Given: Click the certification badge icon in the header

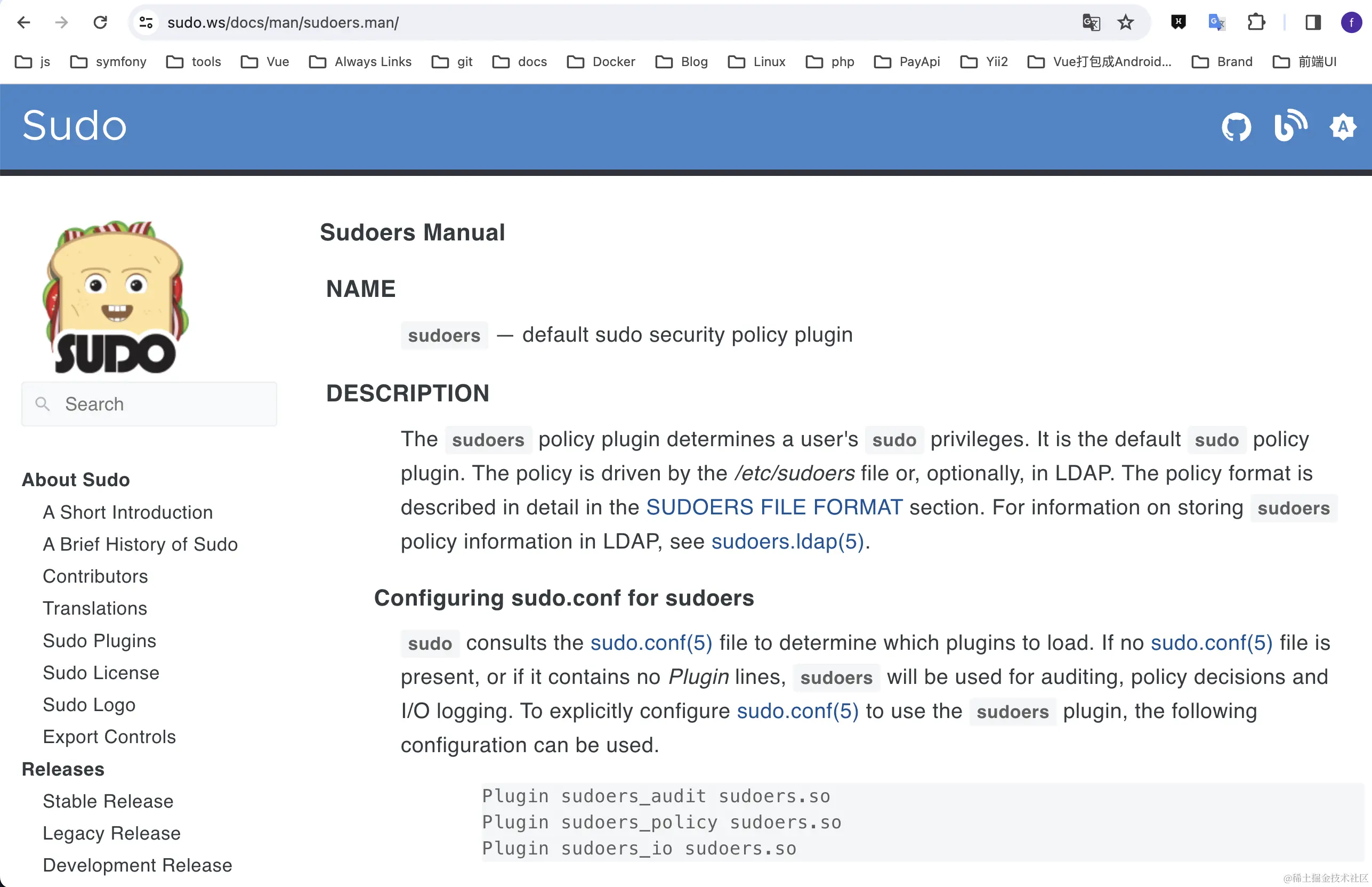Looking at the screenshot, I should point(1343,127).
